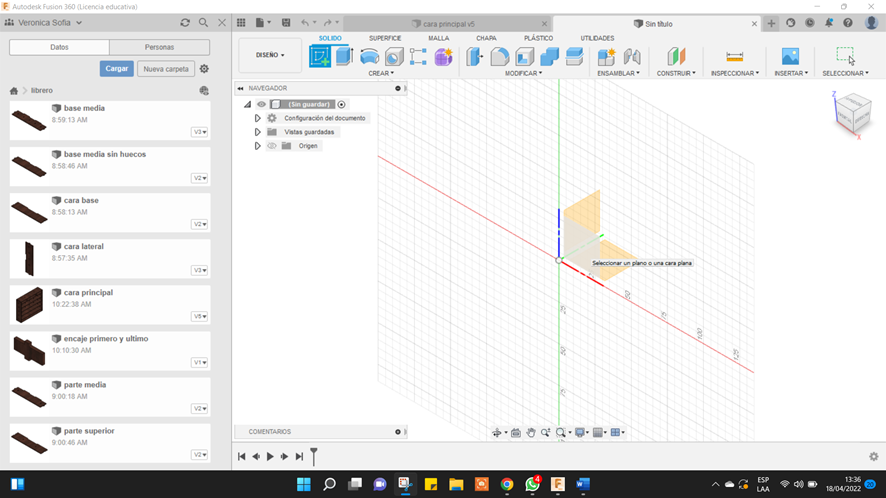Switch to the PLÁSTICO tab
The height and width of the screenshot is (498, 886).
coord(538,38)
